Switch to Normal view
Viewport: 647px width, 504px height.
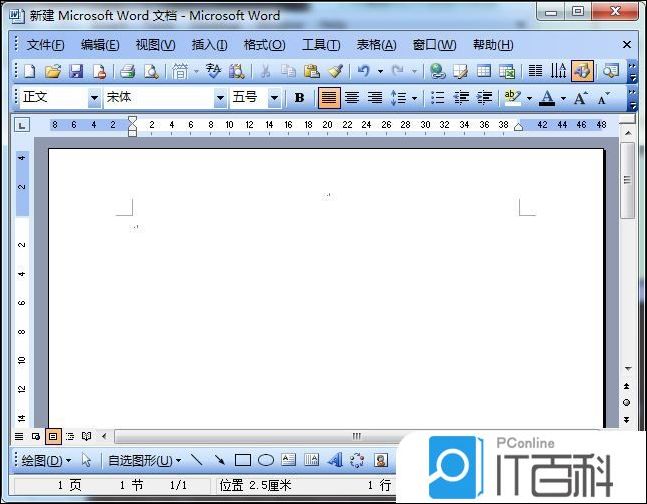[x=19, y=436]
